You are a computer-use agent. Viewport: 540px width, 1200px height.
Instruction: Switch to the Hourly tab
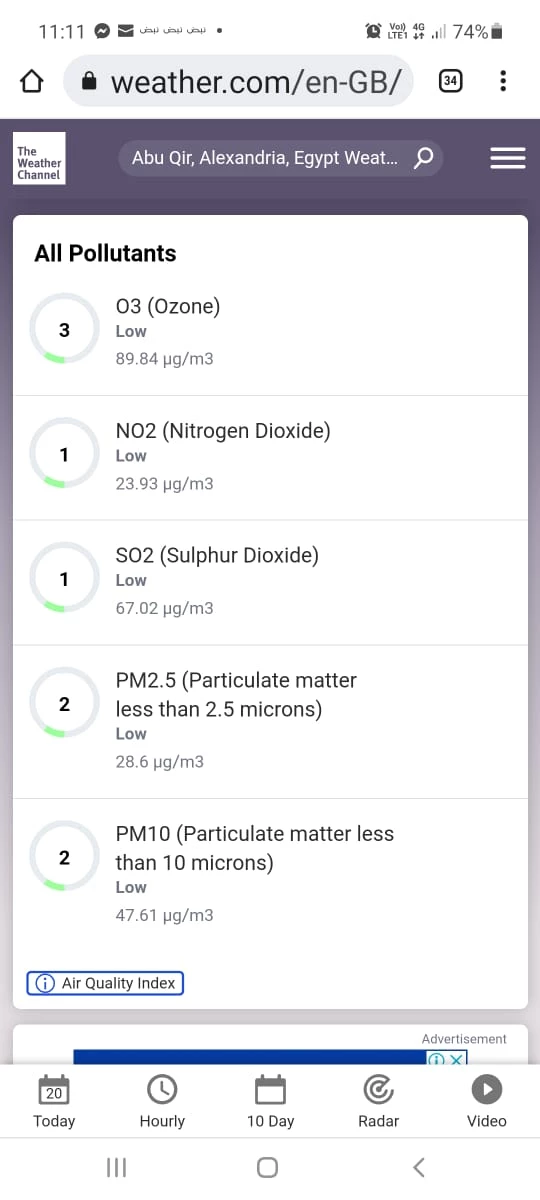click(162, 1102)
